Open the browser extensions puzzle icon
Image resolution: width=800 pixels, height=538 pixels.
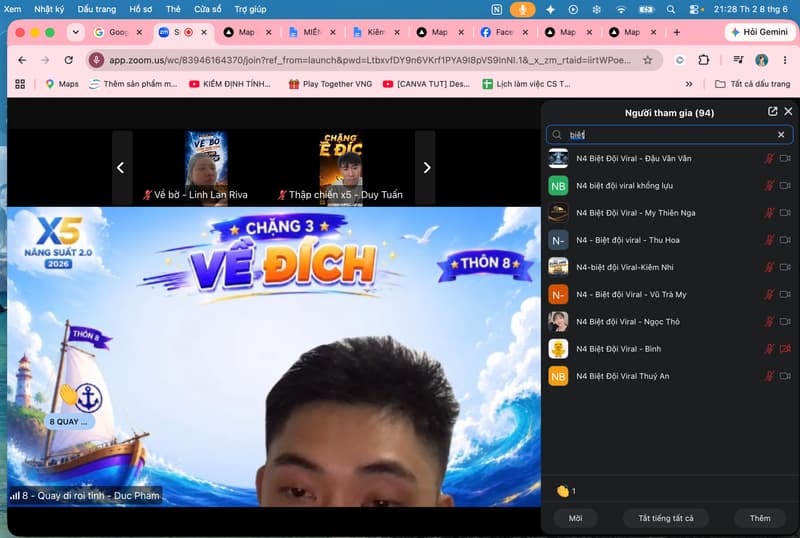(704, 60)
